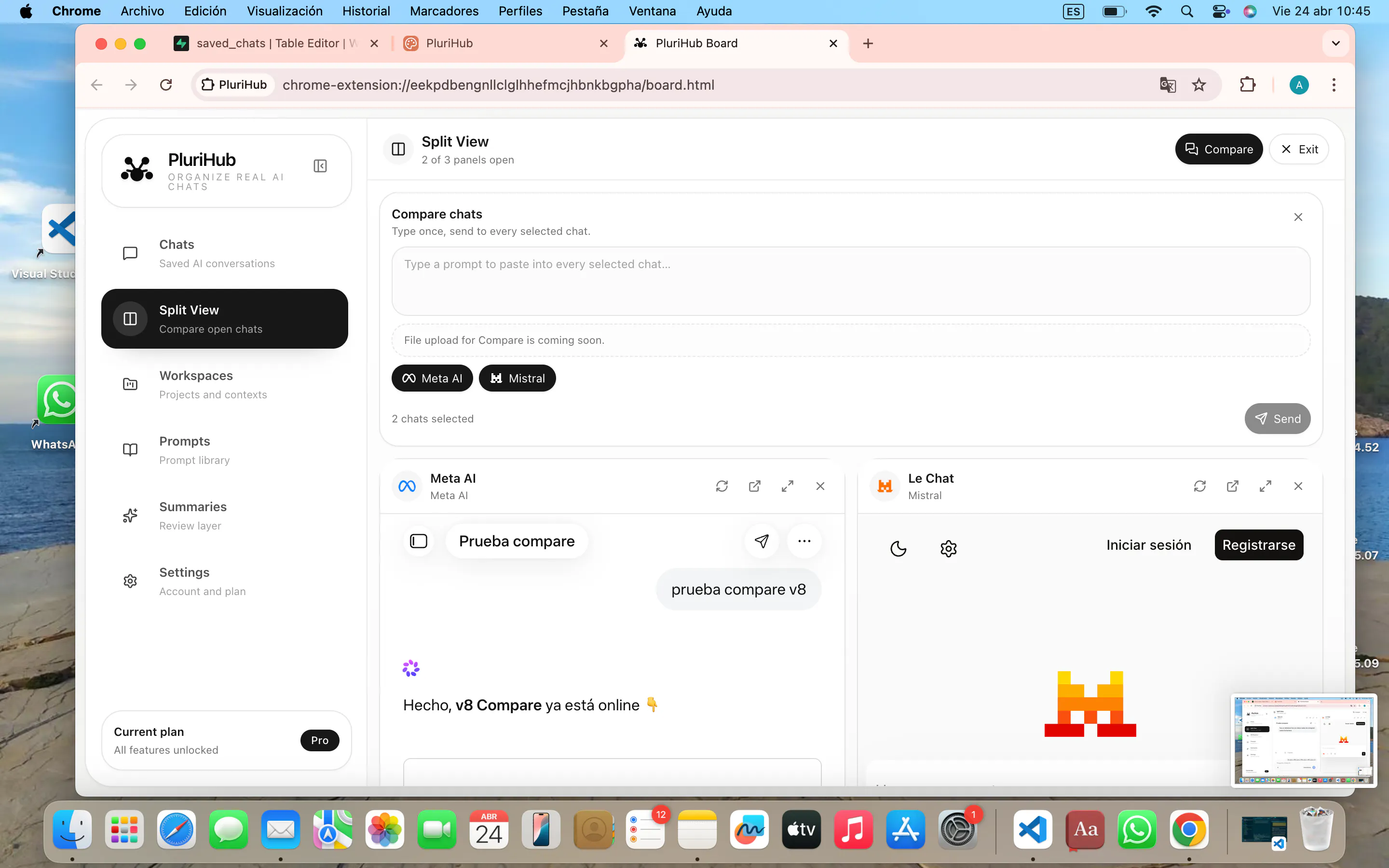Open the screenshot preview thumbnail

1304,740
